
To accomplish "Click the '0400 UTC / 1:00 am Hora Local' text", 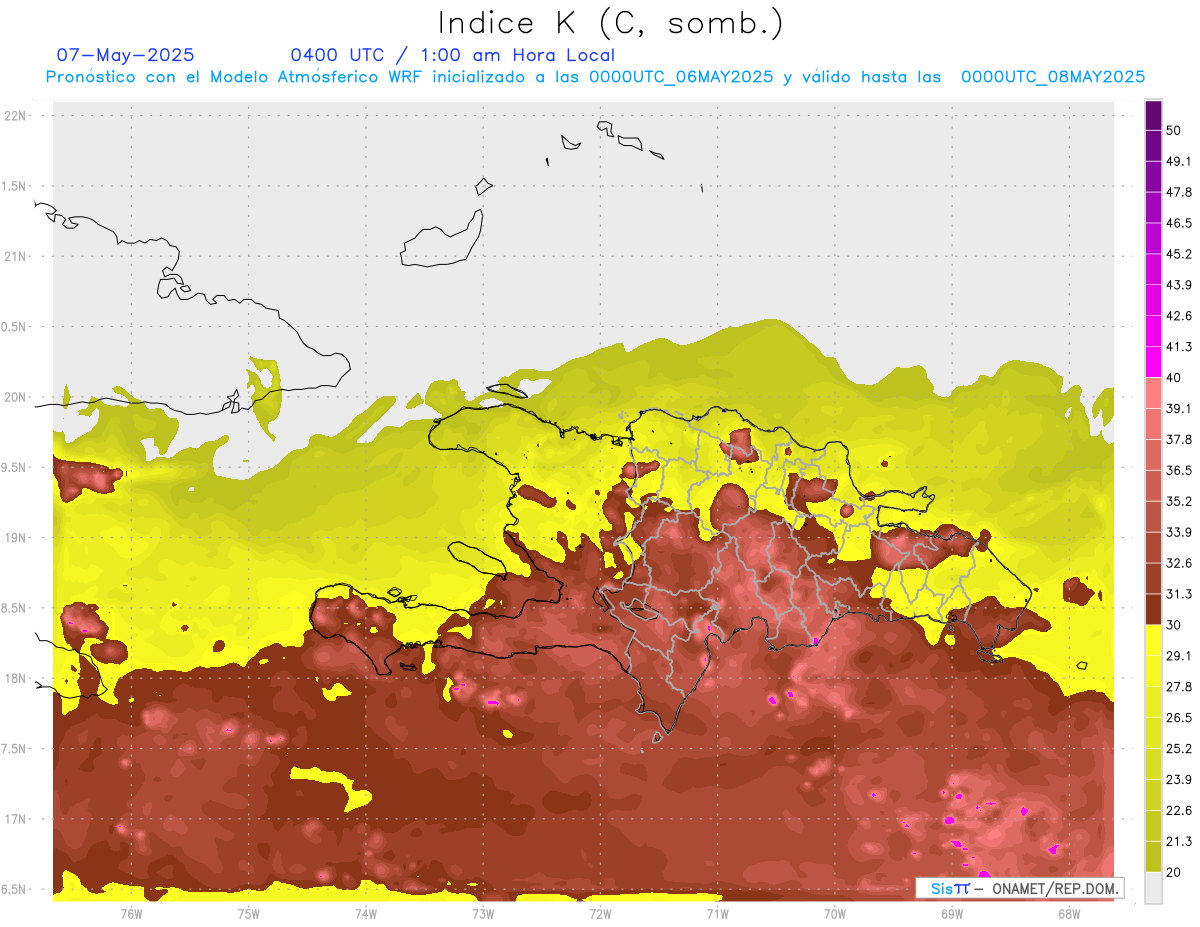I will (452, 55).
